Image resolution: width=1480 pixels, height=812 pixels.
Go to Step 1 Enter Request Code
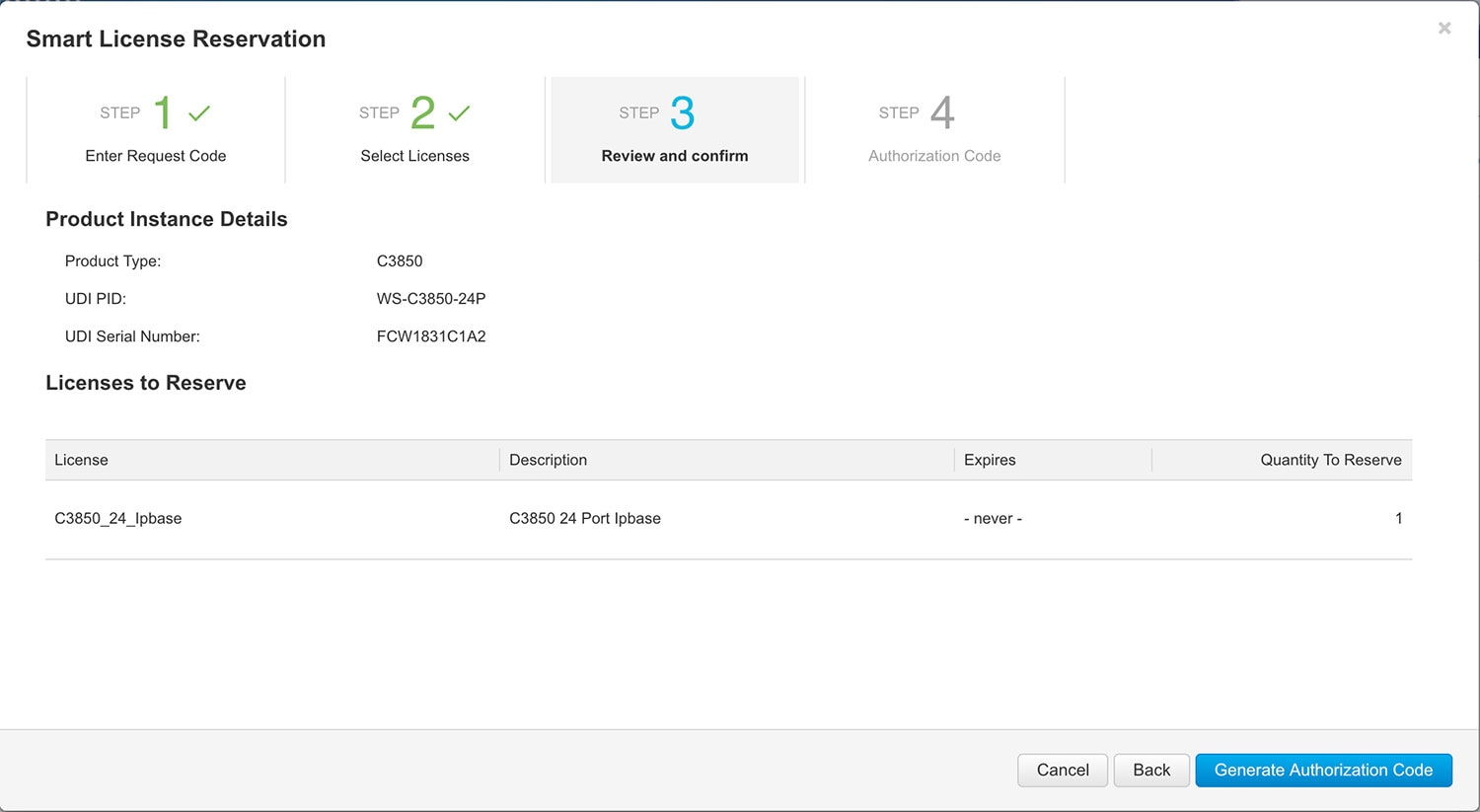click(x=156, y=129)
